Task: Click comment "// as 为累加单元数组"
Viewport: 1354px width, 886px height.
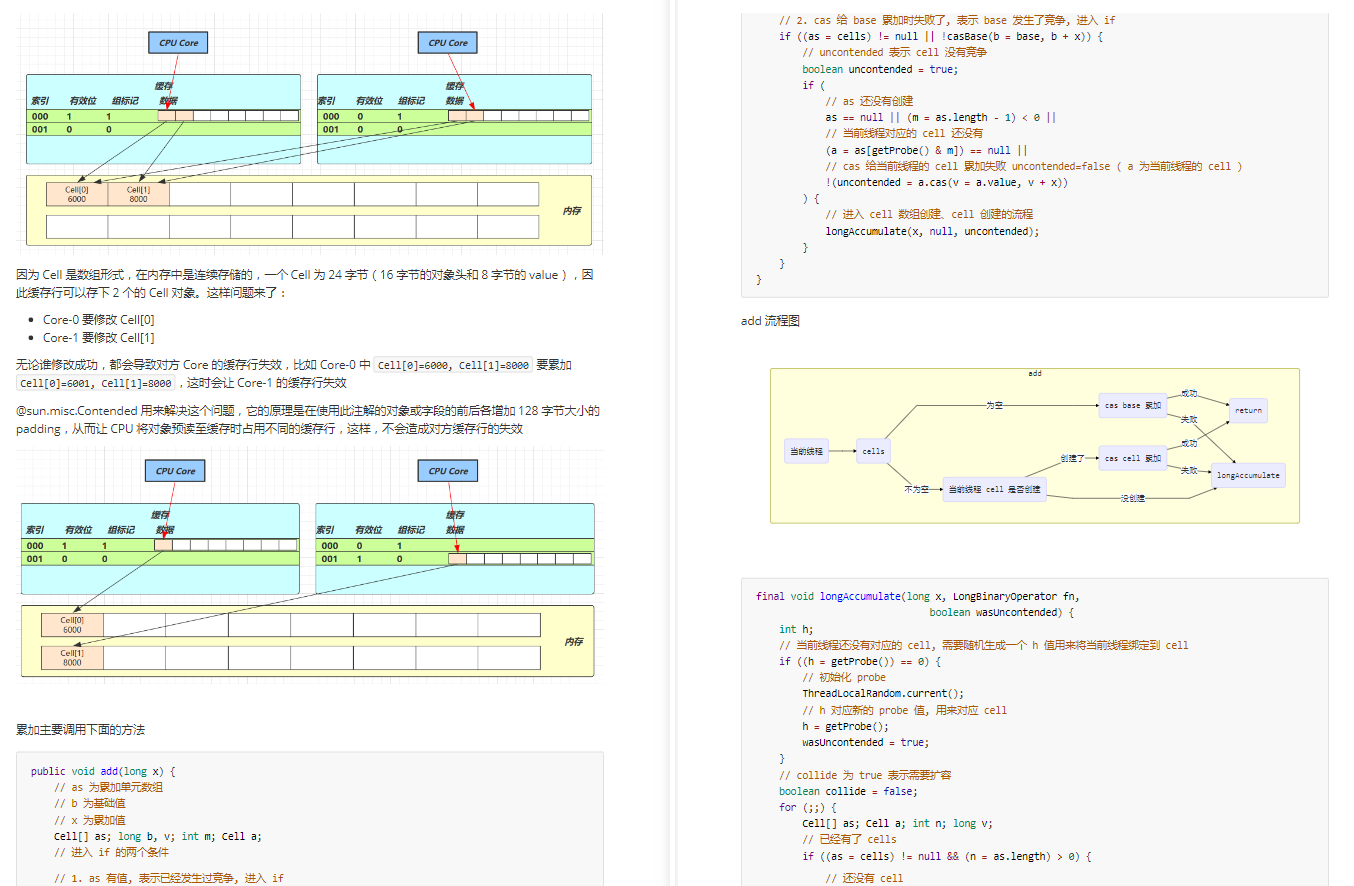Action: click(x=108, y=787)
